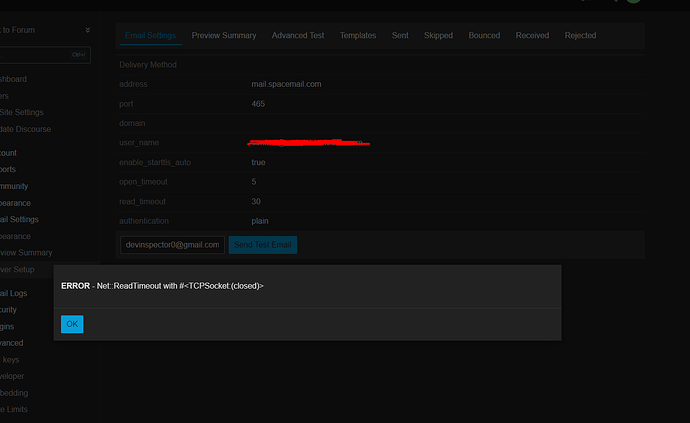The height and width of the screenshot is (423, 690).
Task: View the Rejected emails tab
Action: click(x=580, y=36)
